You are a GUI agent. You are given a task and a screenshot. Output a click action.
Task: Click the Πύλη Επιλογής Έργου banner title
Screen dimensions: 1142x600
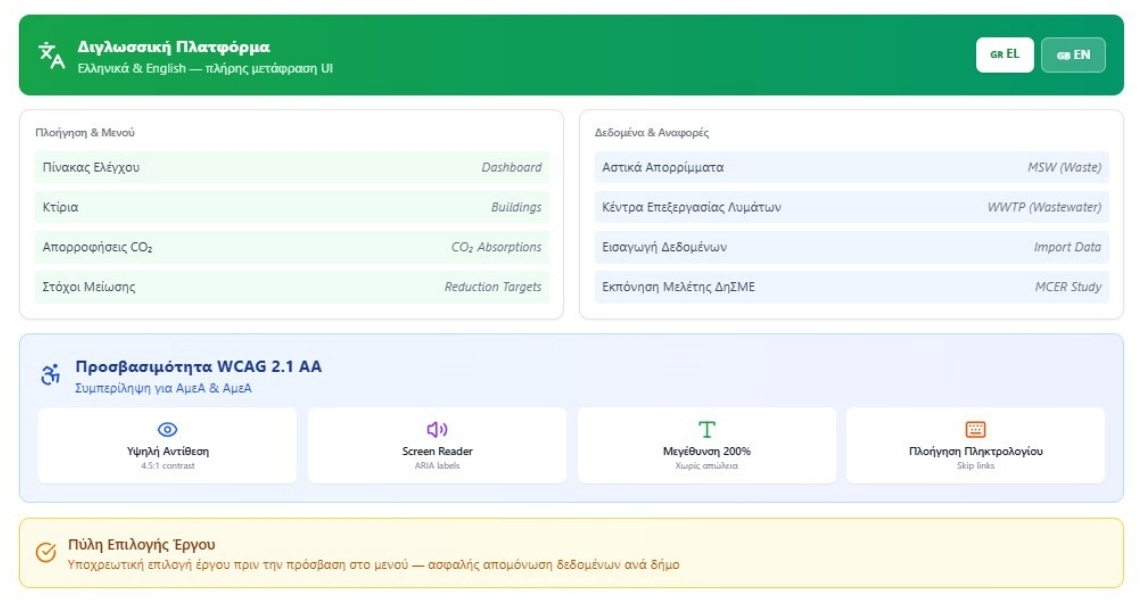pos(141,545)
